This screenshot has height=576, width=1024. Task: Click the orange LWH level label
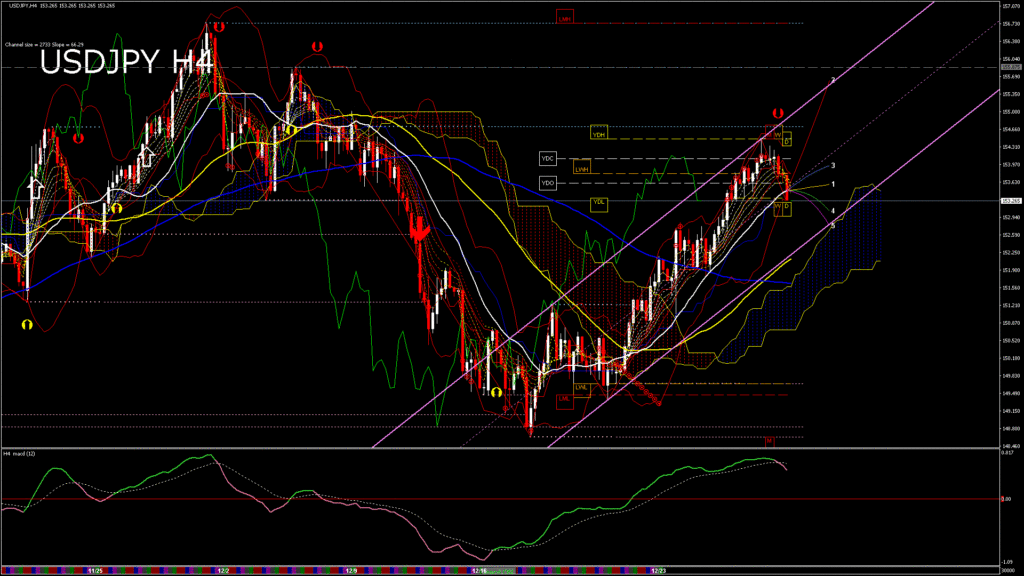click(x=581, y=168)
